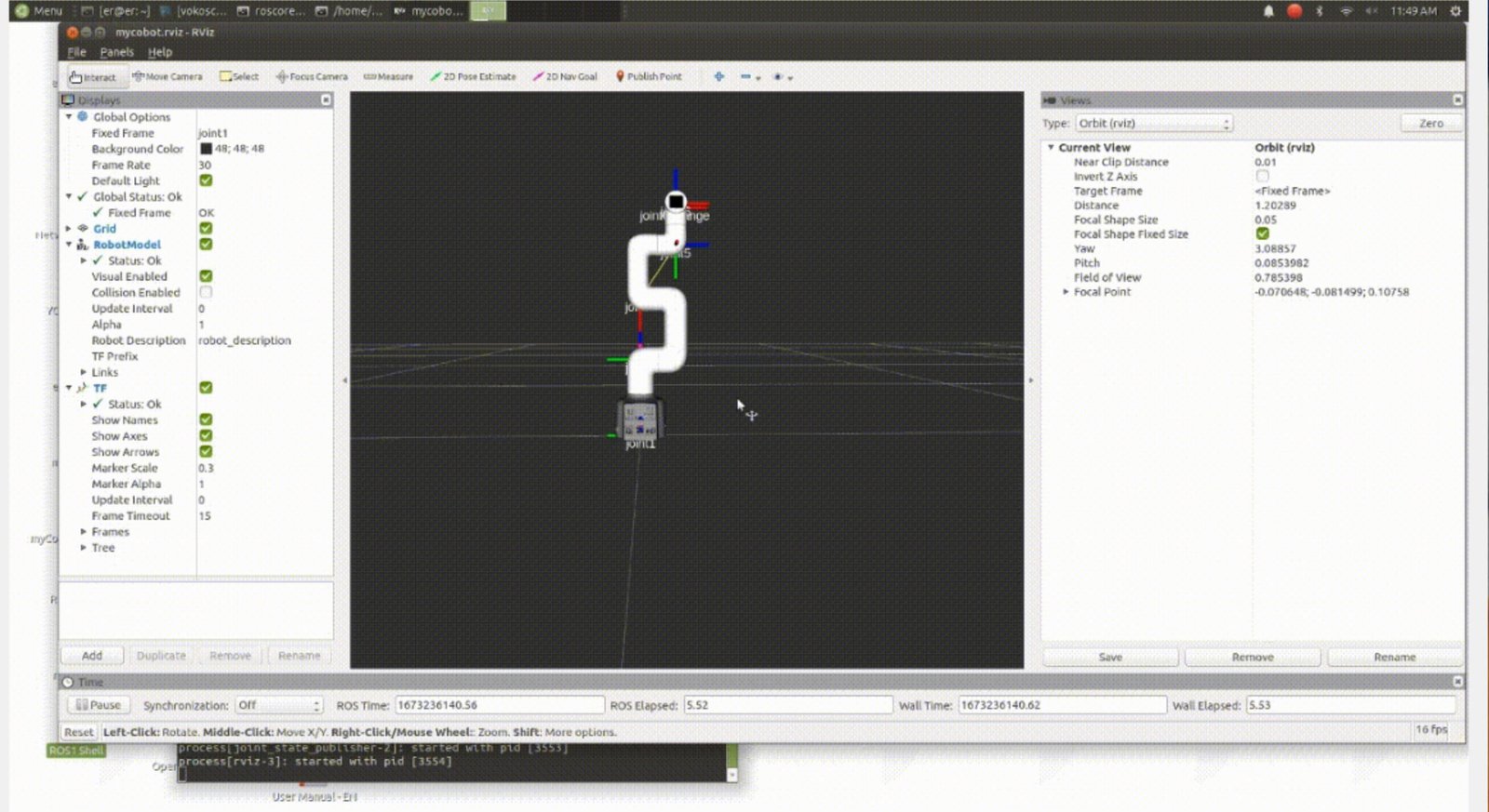The image size is (1489, 812).
Task: Activate the Focus Camera tool
Action: pyautogui.click(x=312, y=76)
